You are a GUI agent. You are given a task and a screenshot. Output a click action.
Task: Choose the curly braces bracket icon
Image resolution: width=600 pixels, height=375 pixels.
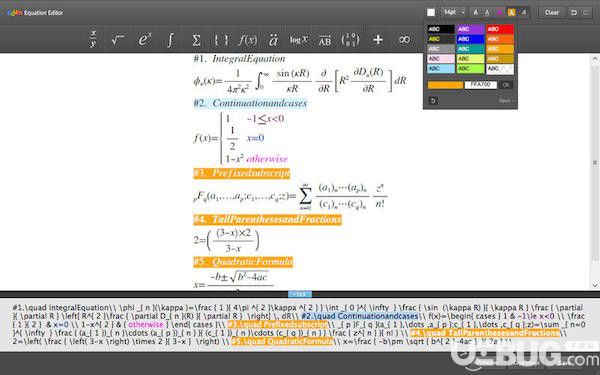(221, 40)
